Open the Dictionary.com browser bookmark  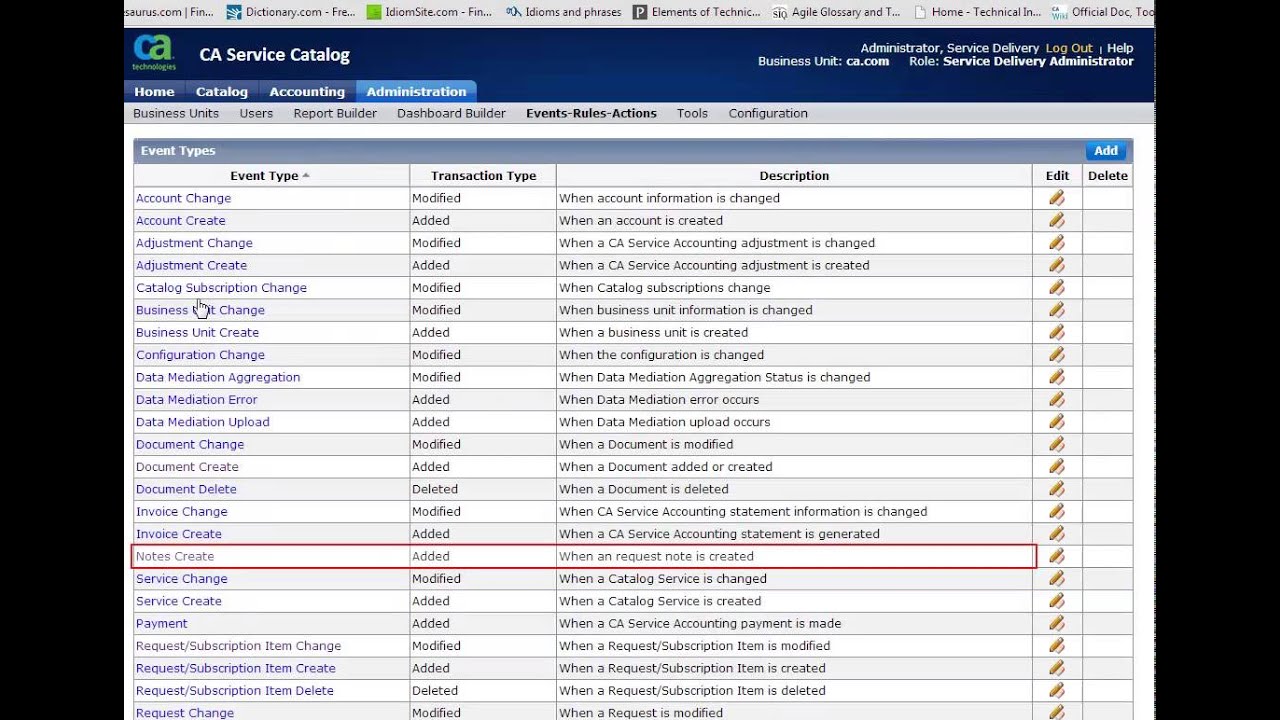coord(291,12)
